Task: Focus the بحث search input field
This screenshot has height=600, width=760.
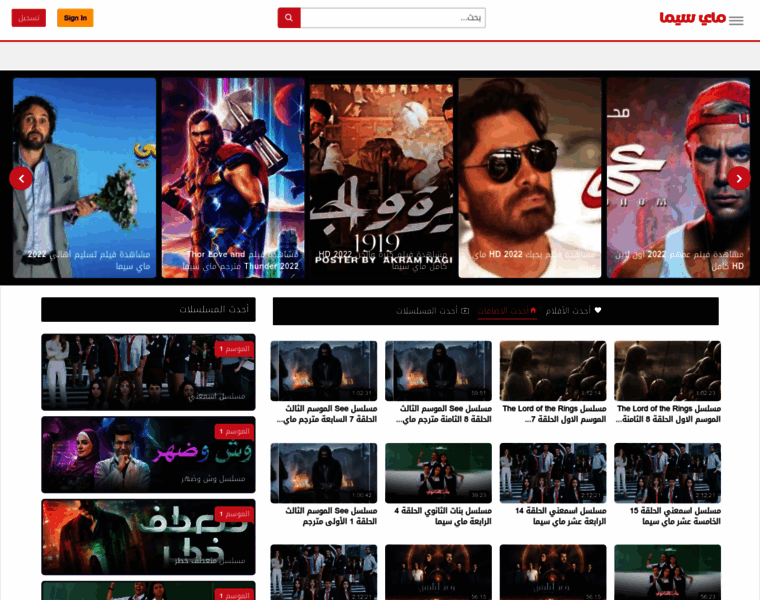Action: point(393,18)
